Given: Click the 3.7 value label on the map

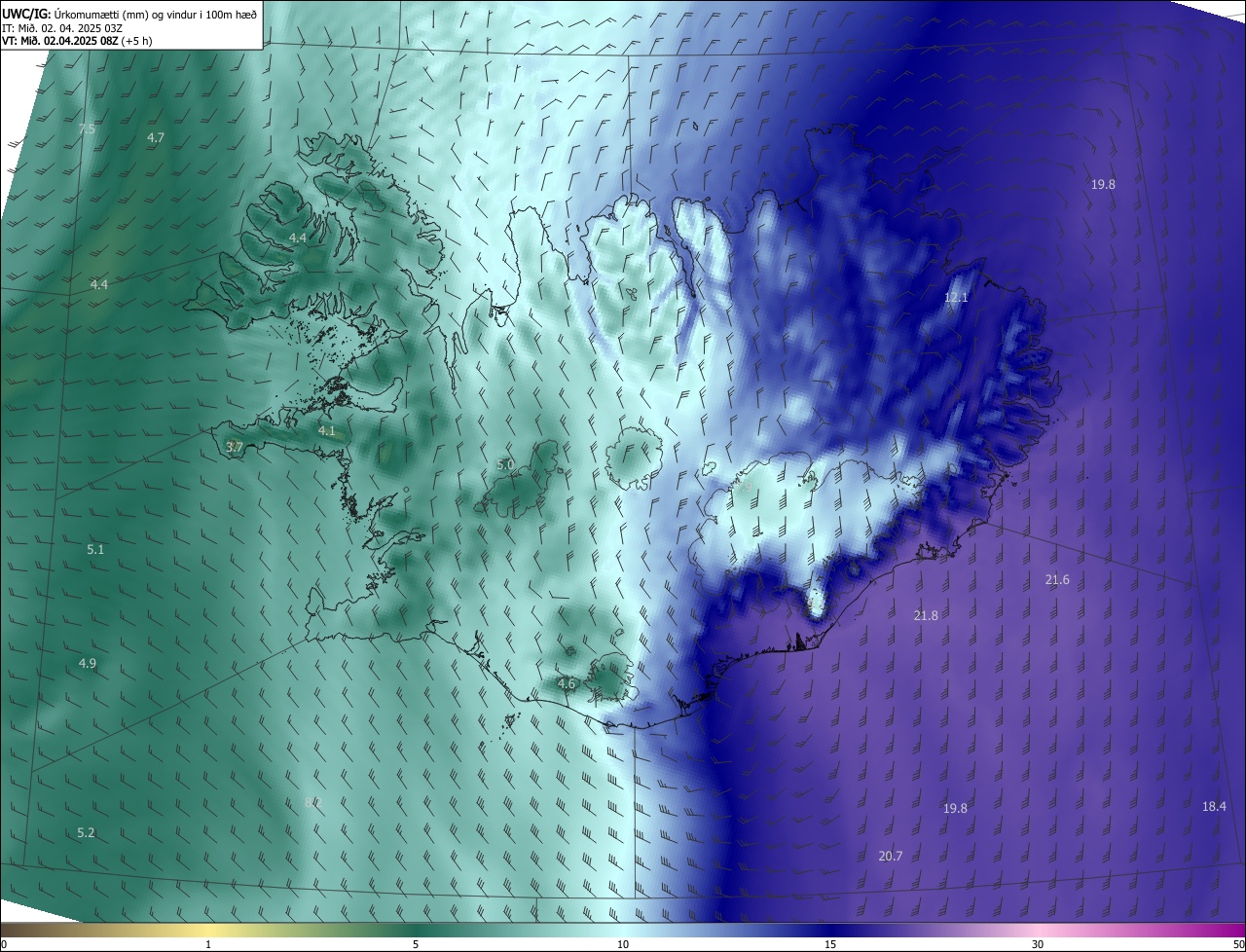Looking at the screenshot, I should (x=234, y=447).
